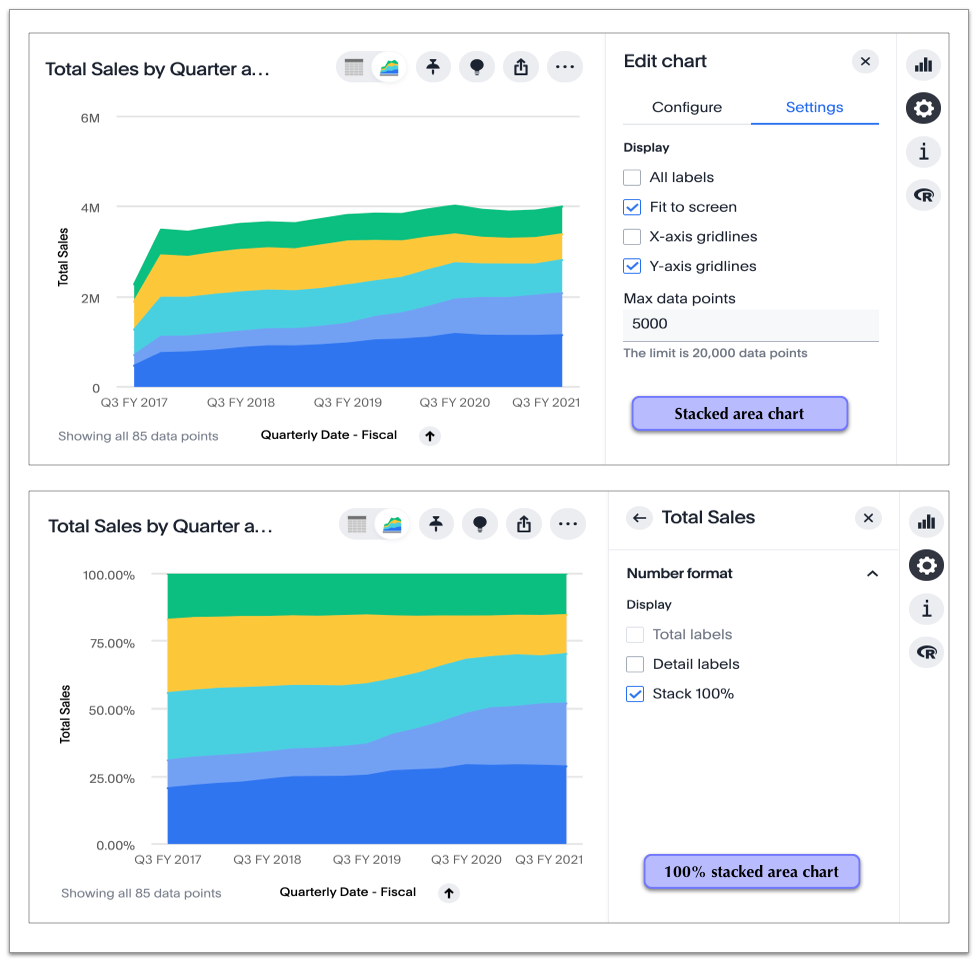The image size is (978, 962).
Task: Edit the Max data points value
Action: click(750, 323)
